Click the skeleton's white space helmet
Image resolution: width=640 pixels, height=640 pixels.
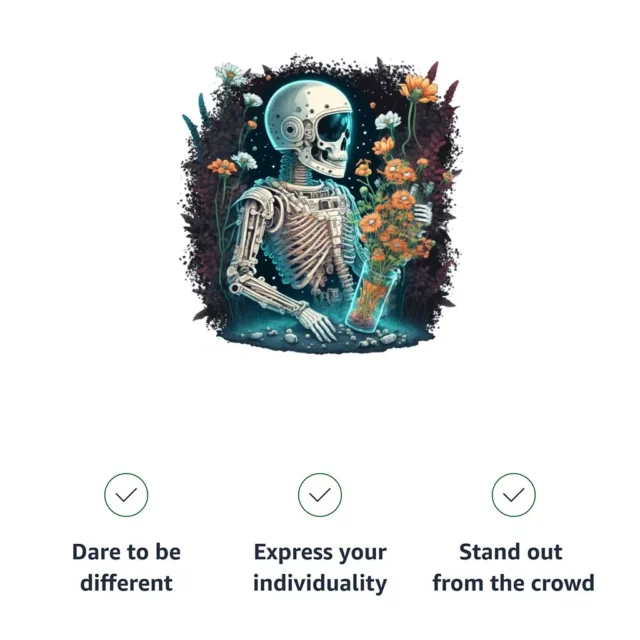(x=304, y=106)
